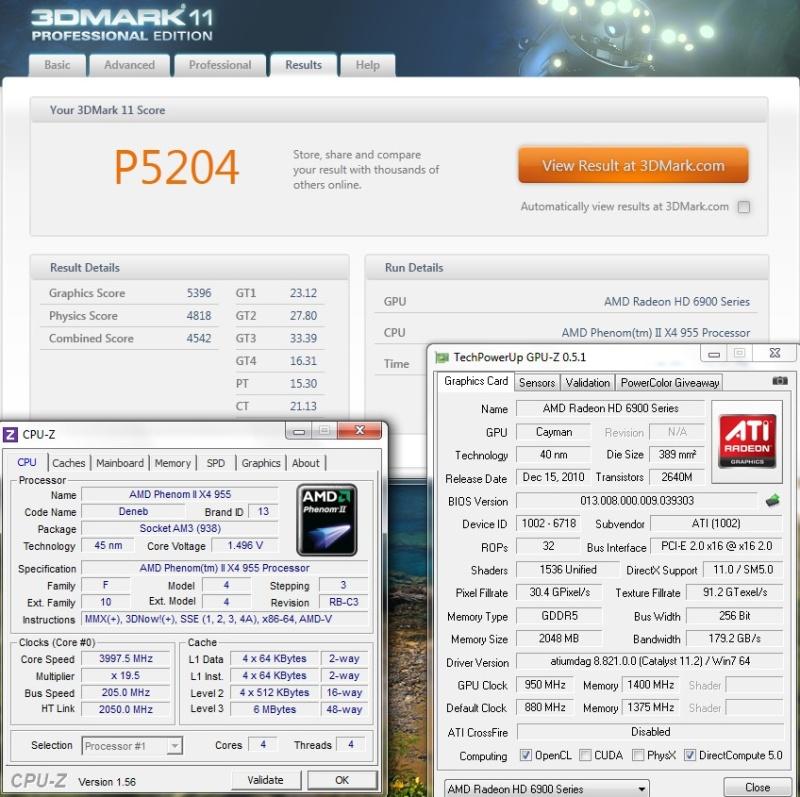Open the PowerColor Giveaway tab
Image resolution: width=800 pixels, height=797 pixels.
(x=669, y=383)
